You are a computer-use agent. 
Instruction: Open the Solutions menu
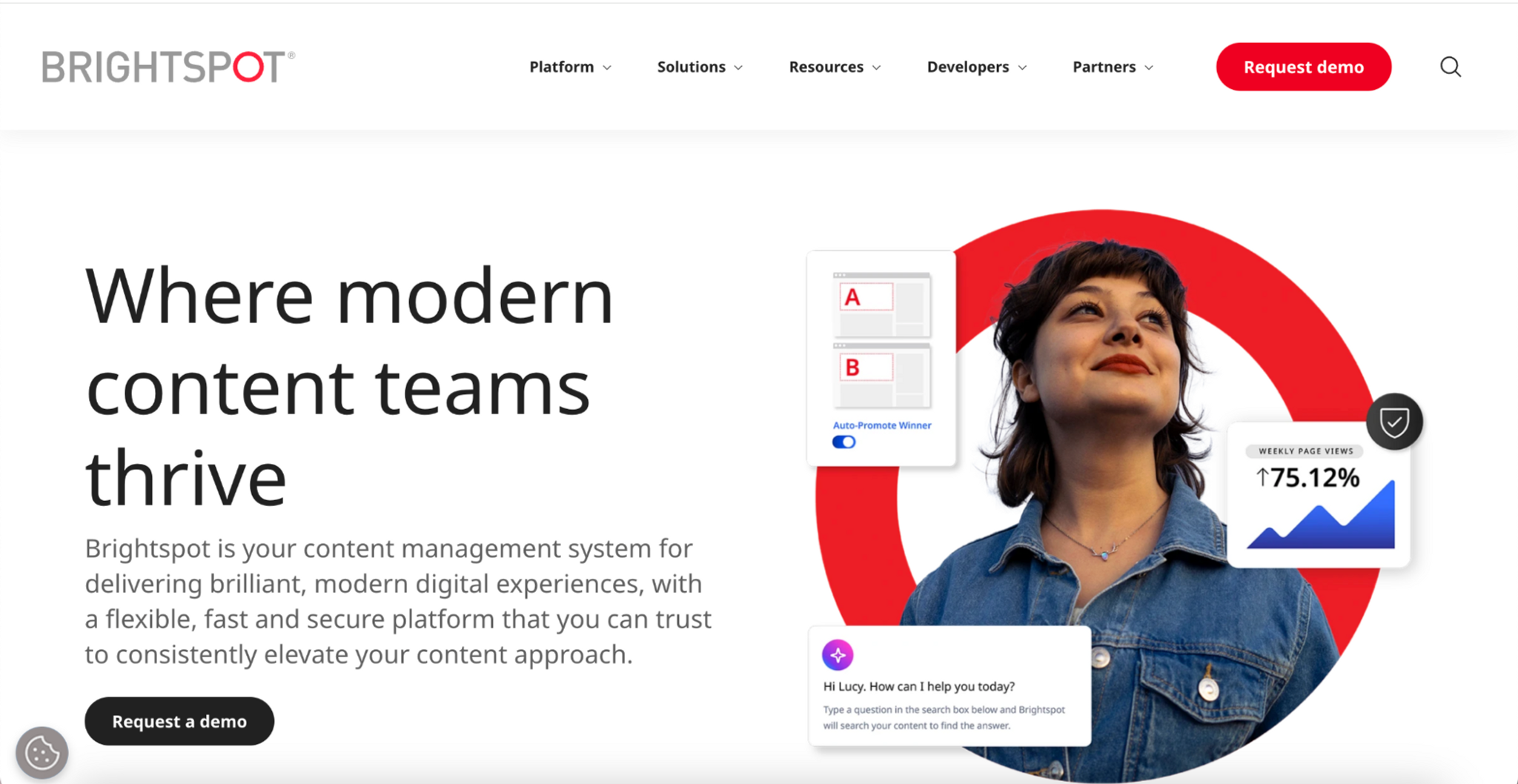(692, 67)
